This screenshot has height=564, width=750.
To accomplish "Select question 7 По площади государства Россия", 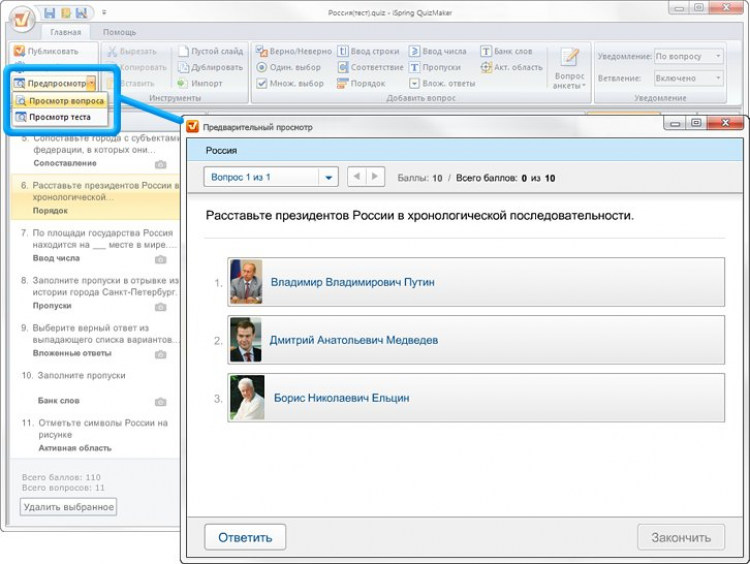I will [95, 245].
